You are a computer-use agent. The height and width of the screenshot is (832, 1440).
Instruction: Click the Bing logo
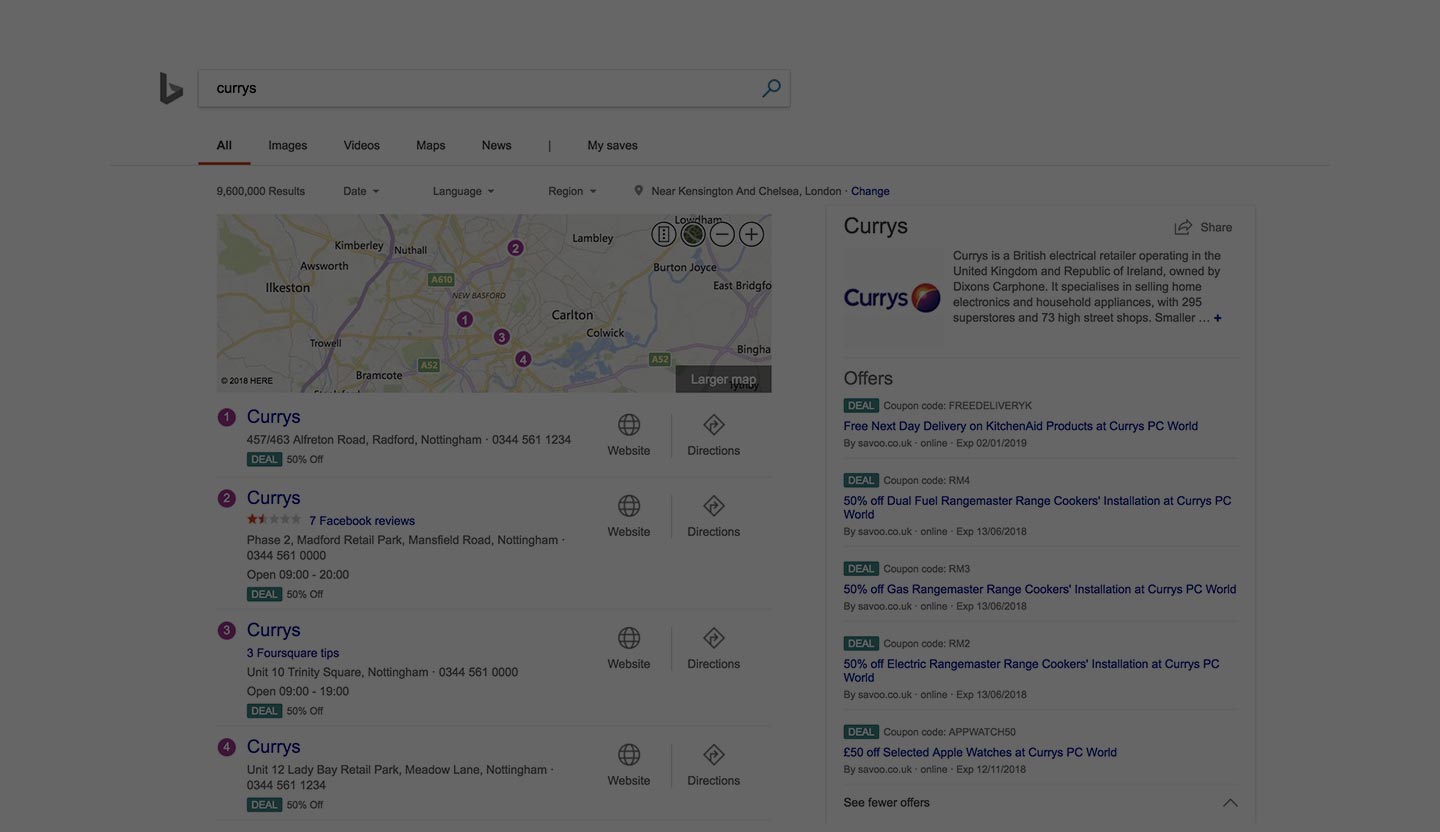point(171,88)
